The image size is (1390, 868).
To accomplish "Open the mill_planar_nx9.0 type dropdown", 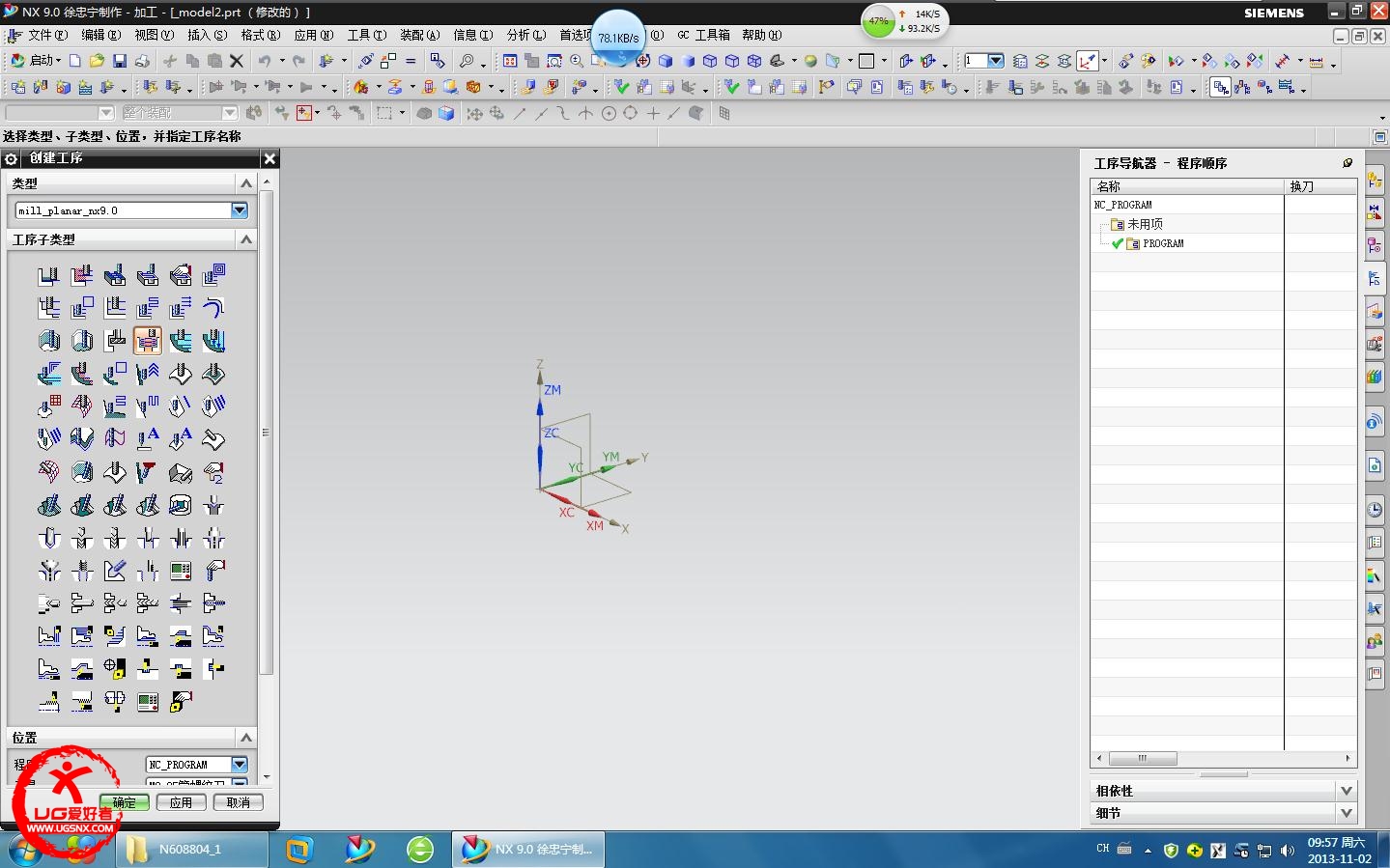I will 240,210.
